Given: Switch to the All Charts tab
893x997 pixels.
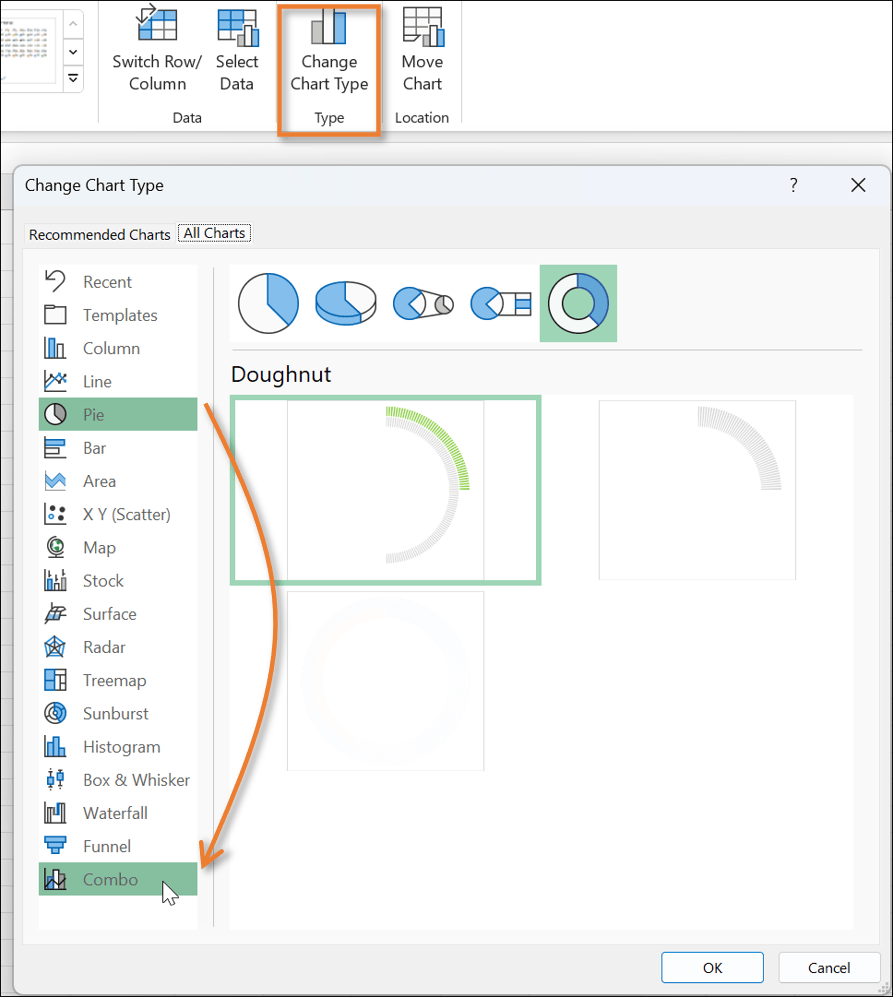Looking at the screenshot, I should coord(214,233).
